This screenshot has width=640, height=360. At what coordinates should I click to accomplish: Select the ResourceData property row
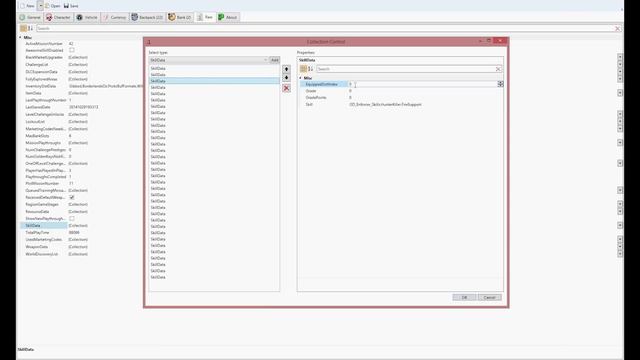(x=37, y=211)
